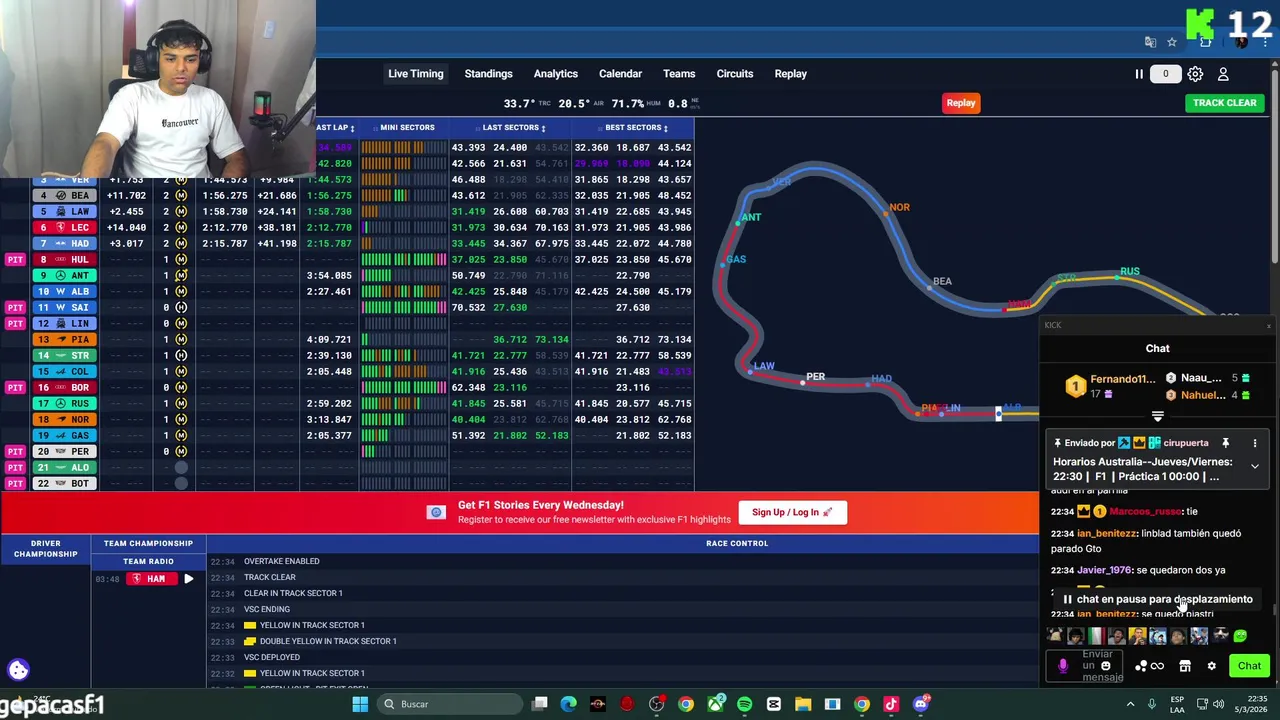
Task: Open Microsoft Edge from the taskbar
Action: pos(568,704)
